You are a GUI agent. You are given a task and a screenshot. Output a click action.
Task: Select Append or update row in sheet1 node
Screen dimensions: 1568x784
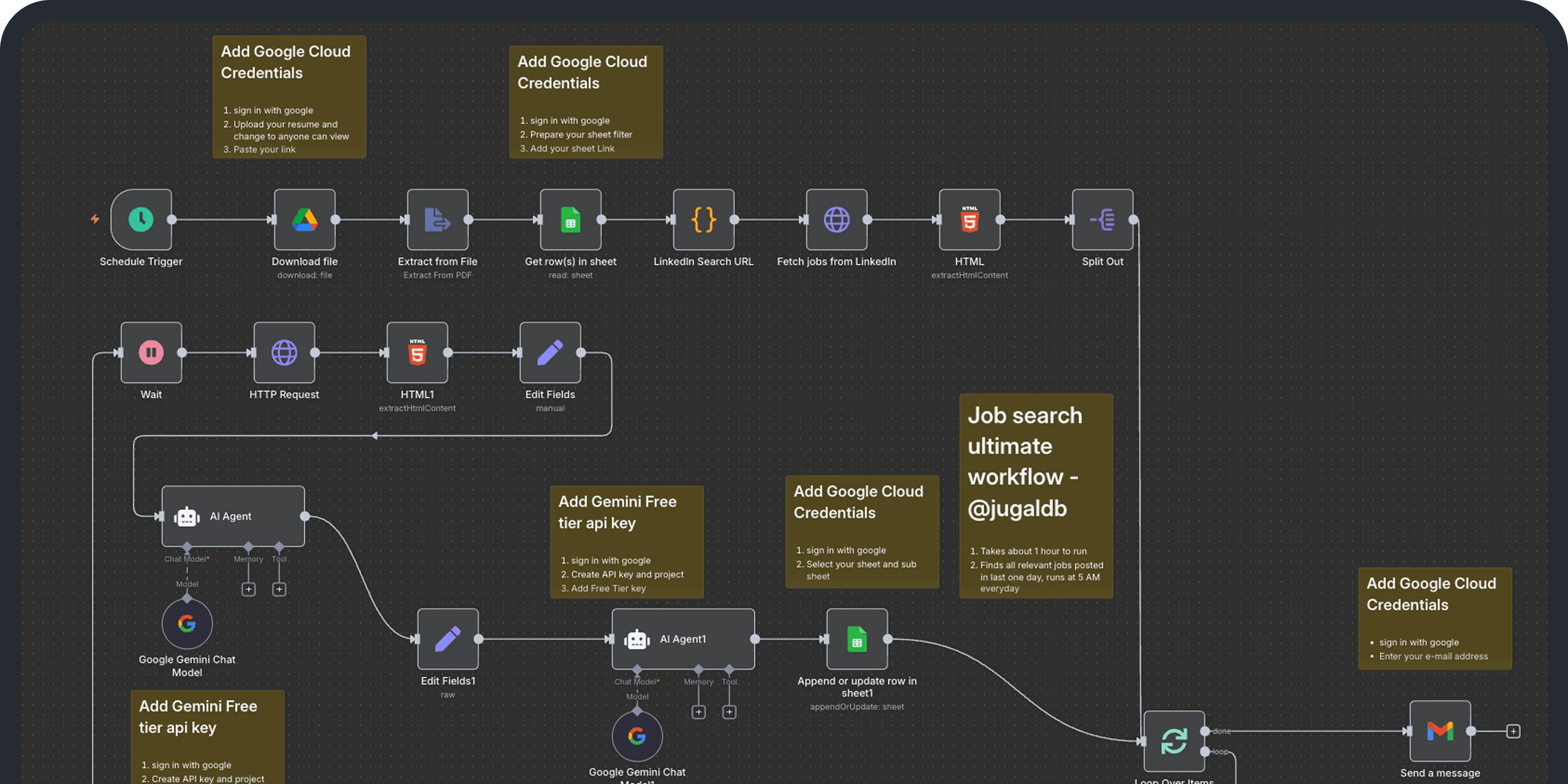(857, 639)
